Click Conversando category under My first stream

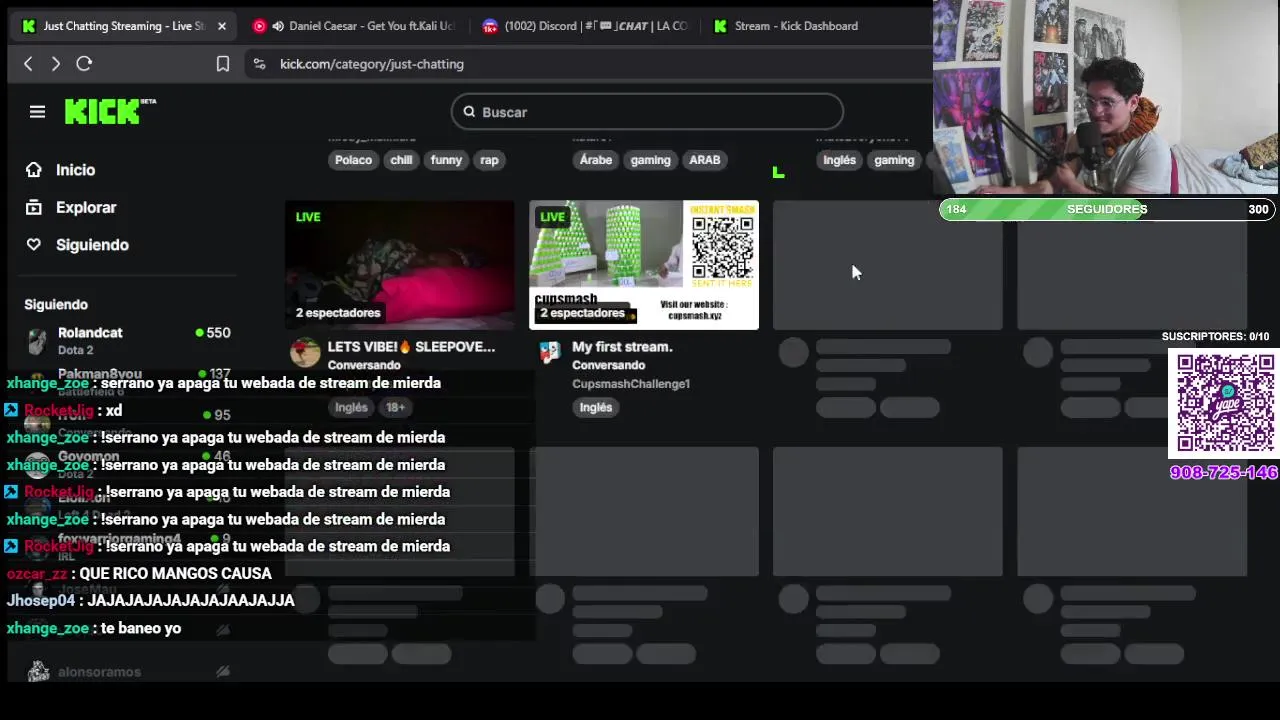(608, 365)
